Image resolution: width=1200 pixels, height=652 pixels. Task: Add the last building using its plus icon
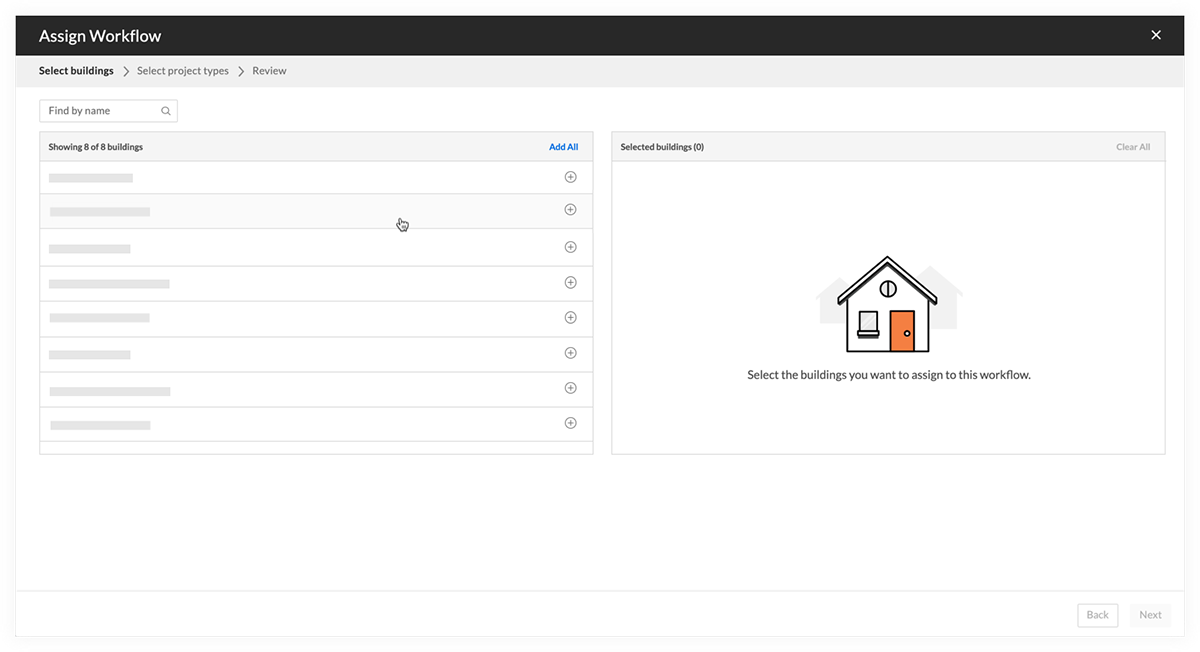click(570, 422)
